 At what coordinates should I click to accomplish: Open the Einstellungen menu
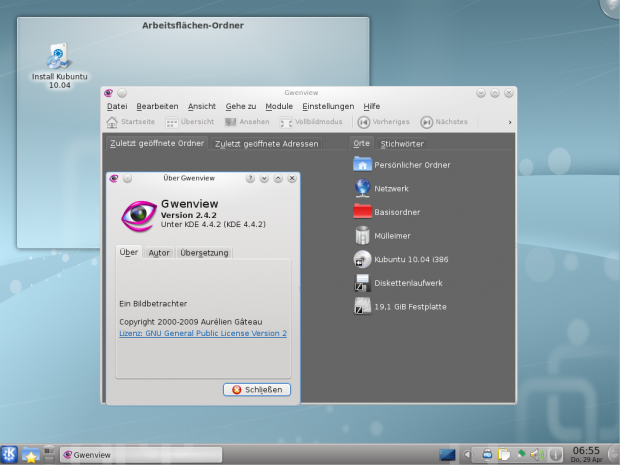[x=328, y=106]
